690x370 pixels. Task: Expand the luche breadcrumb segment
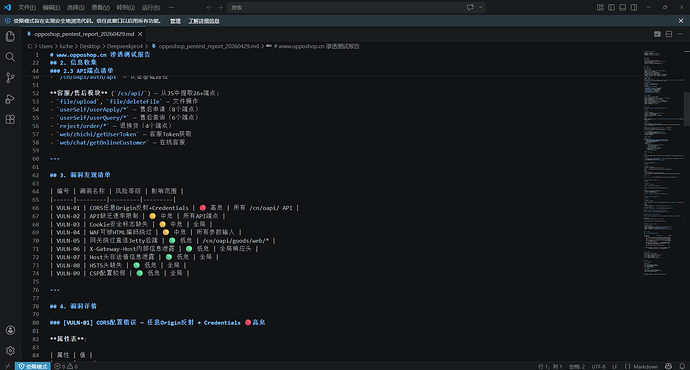coord(66,46)
